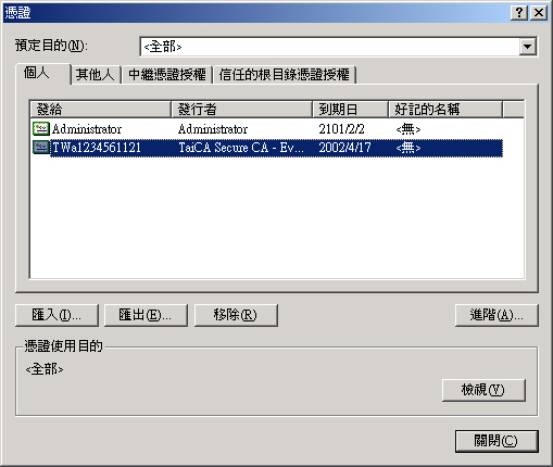Open the 進階(A)... settings button
553x467 pixels.
click(497, 315)
